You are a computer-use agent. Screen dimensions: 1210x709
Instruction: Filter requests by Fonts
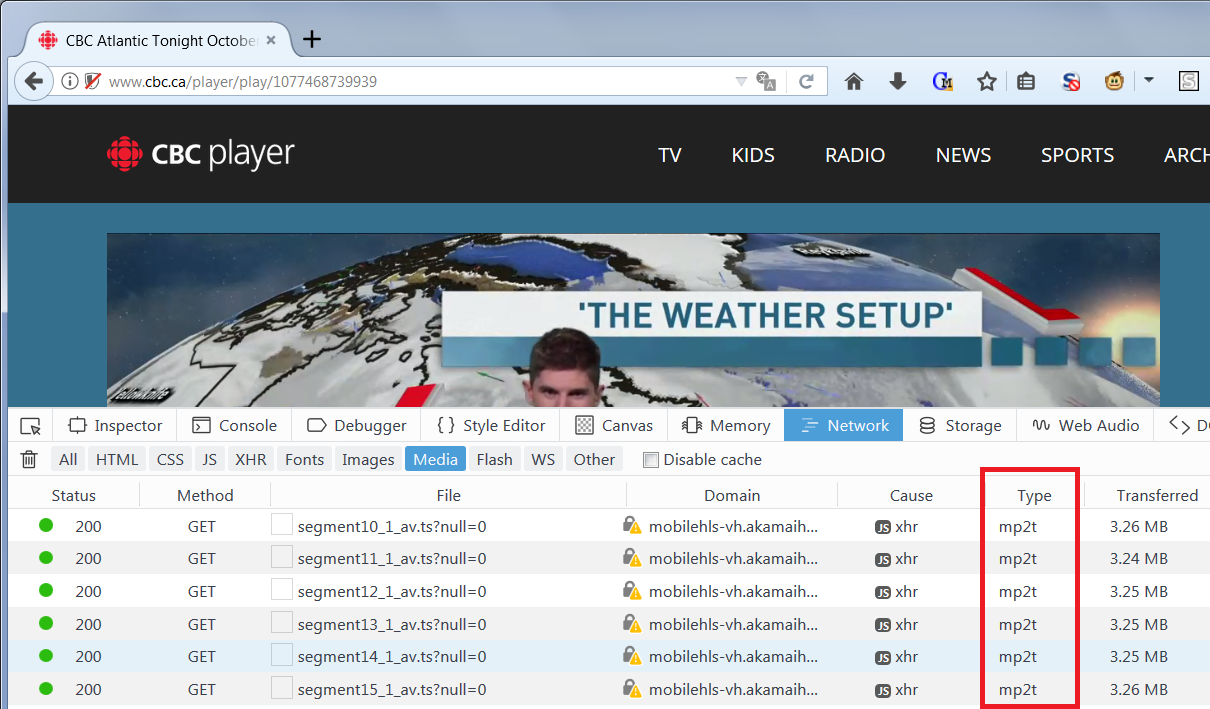[304, 460]
